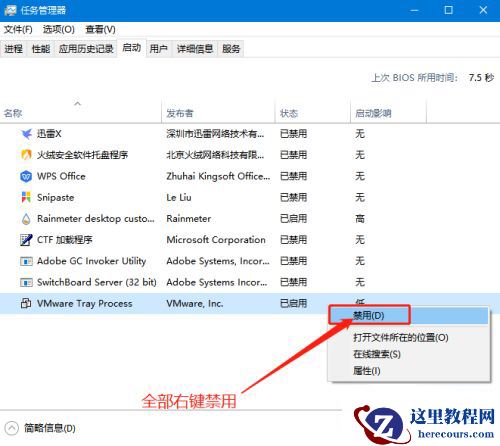Image resolution: width=500 pixels, height=446 pixels.
Task: Click the 上次 BIOS 所用时间 value
Action: (481, 78)
